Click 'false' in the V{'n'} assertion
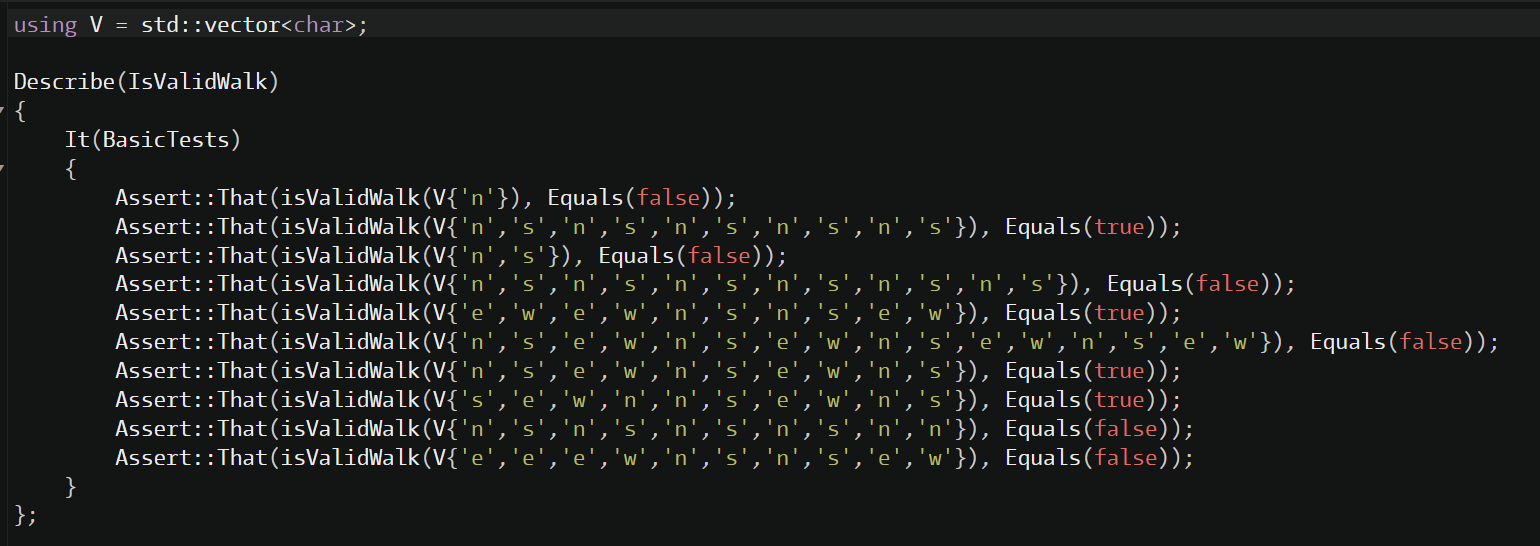Image resolution: width=1540 pixels, height=546 pixels. coord(668,198)
